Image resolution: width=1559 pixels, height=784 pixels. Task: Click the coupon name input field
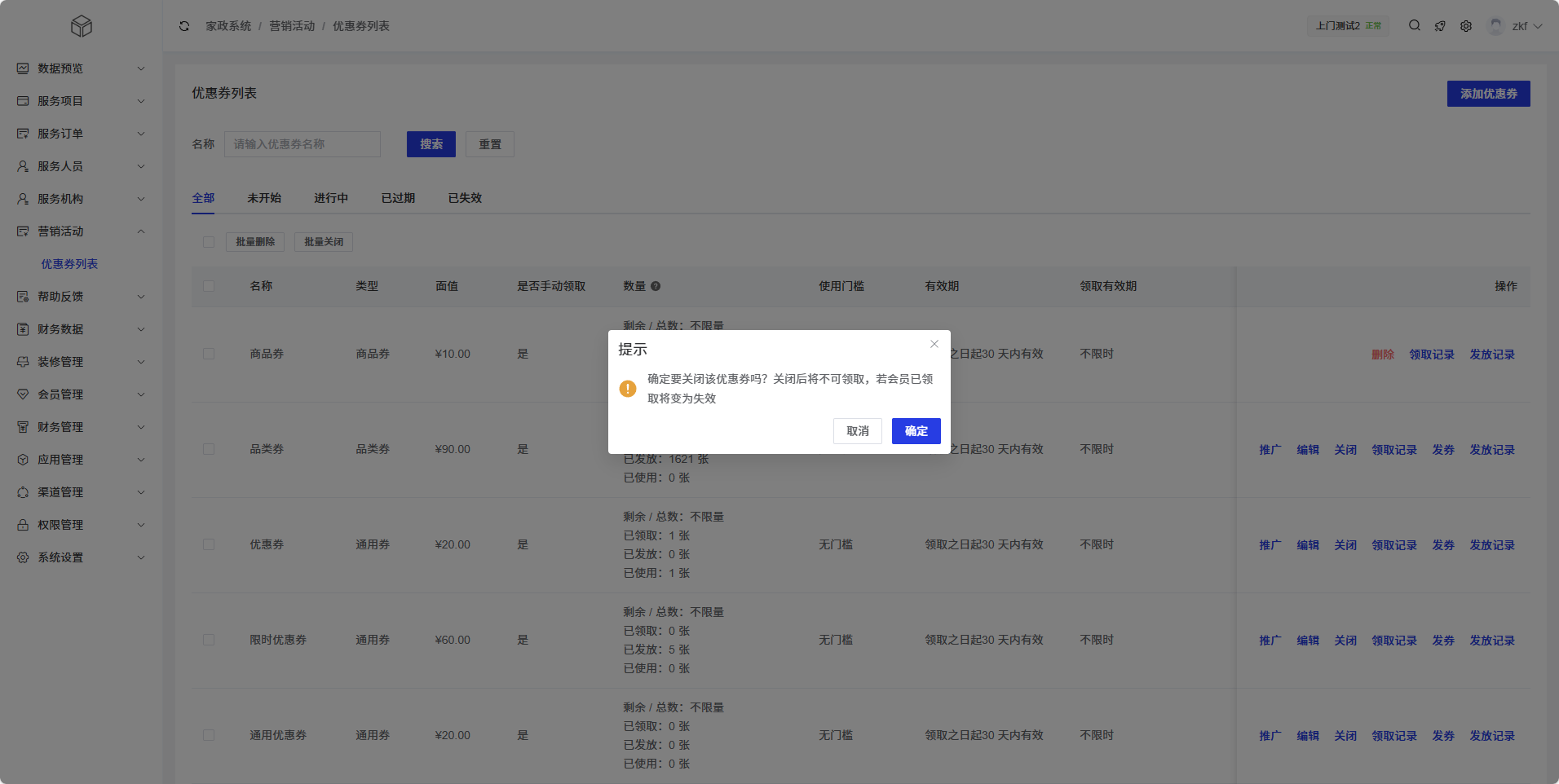click(x=302, y=144)
